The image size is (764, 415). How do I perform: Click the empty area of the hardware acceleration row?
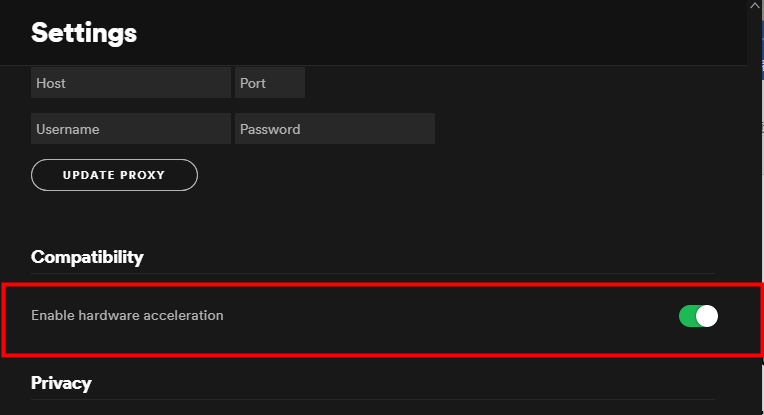[450, 316]
